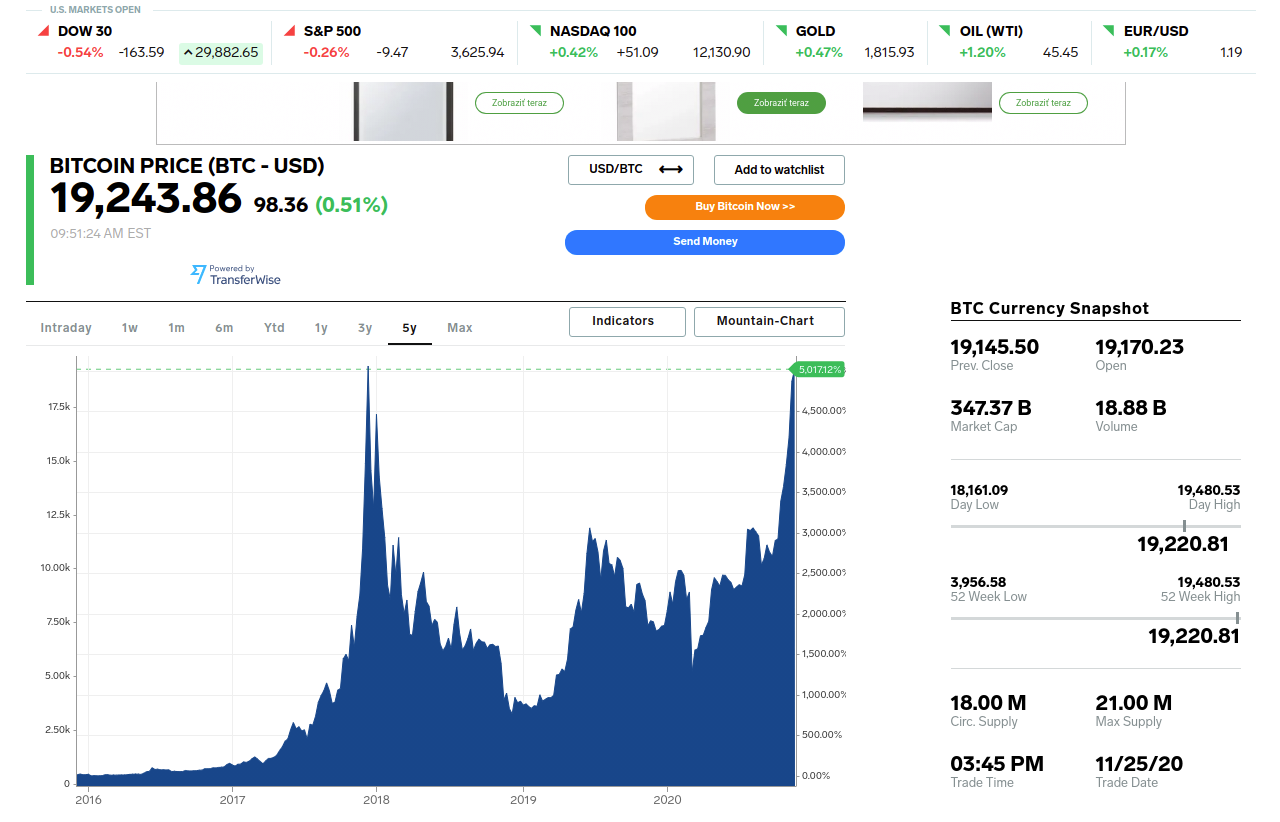Click the BTC Currency Snapshot heading

click(x=1050, y=309)
